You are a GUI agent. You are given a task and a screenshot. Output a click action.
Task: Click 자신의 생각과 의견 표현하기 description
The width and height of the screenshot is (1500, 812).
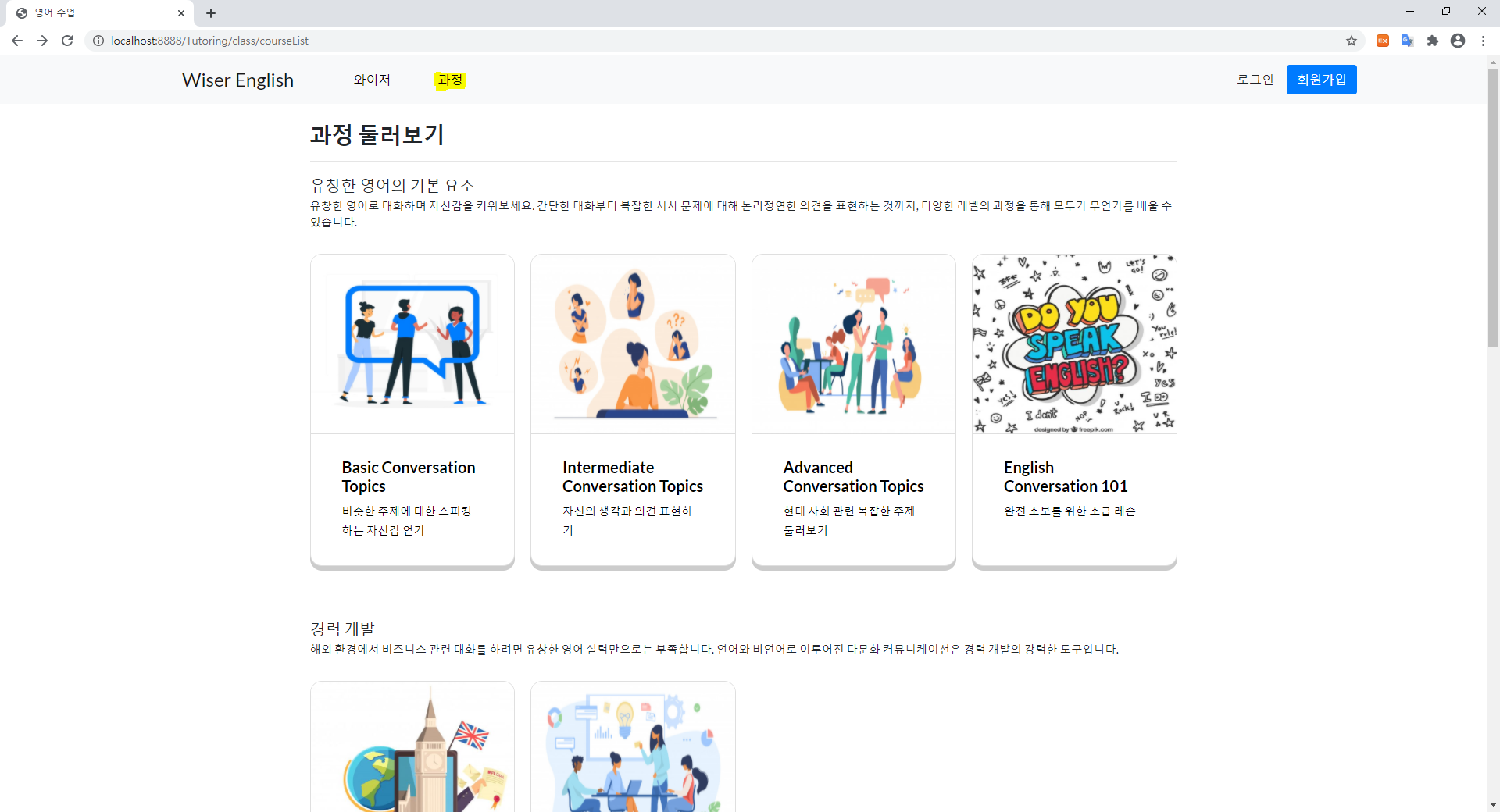[x=627, y=520]
